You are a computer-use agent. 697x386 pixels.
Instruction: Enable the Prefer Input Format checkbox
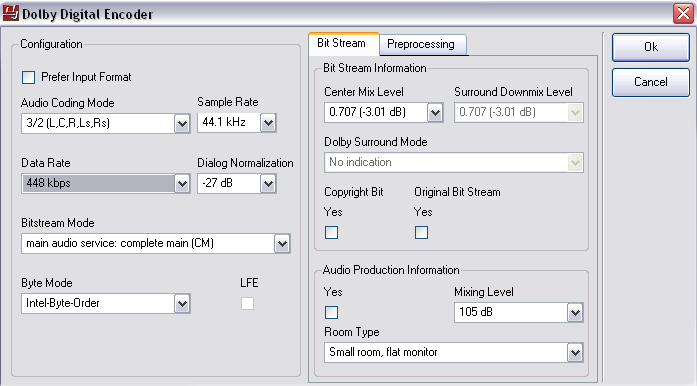[28, 77]
